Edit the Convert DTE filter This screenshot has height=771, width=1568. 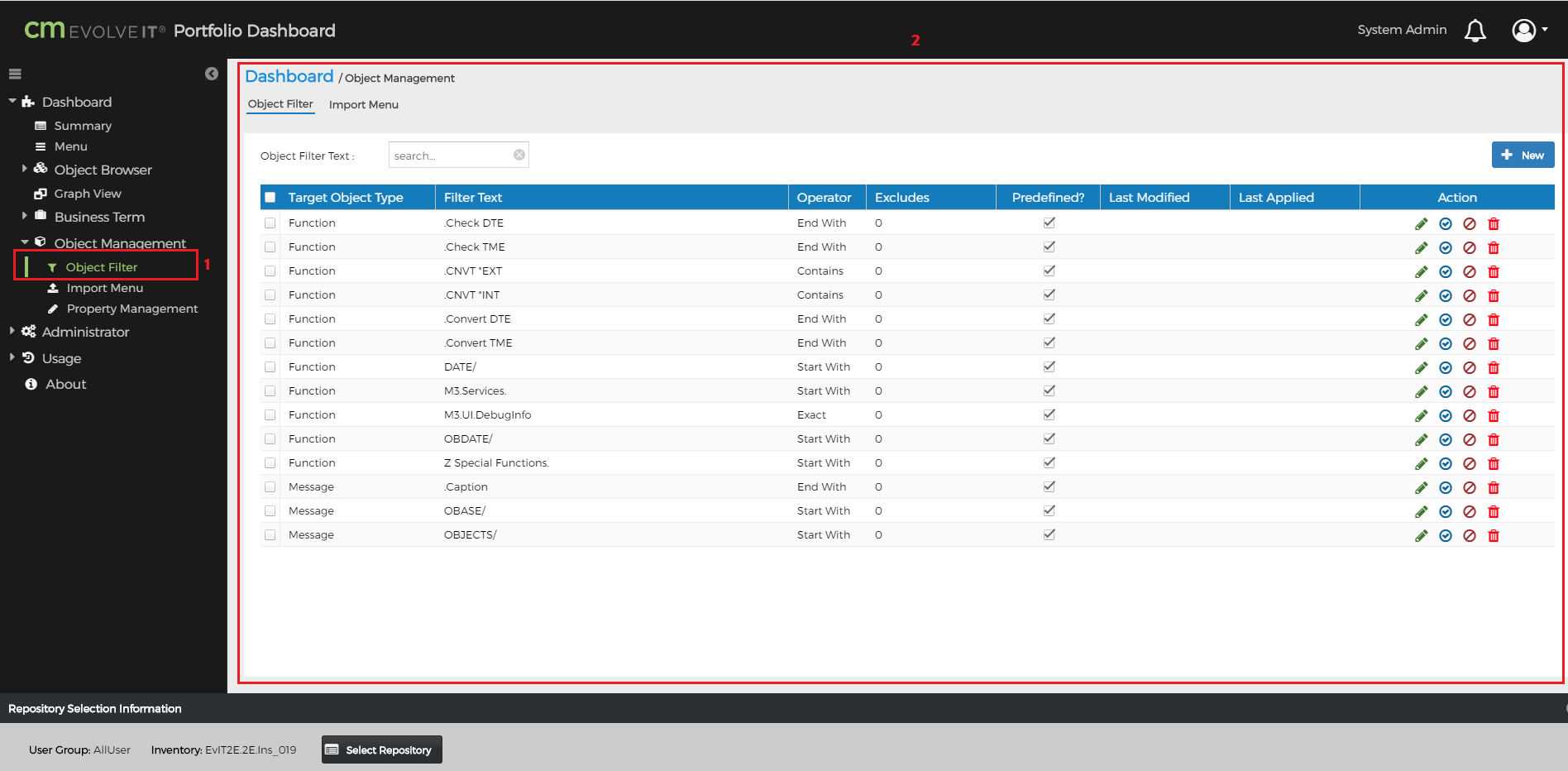[x=1421, y=319]
